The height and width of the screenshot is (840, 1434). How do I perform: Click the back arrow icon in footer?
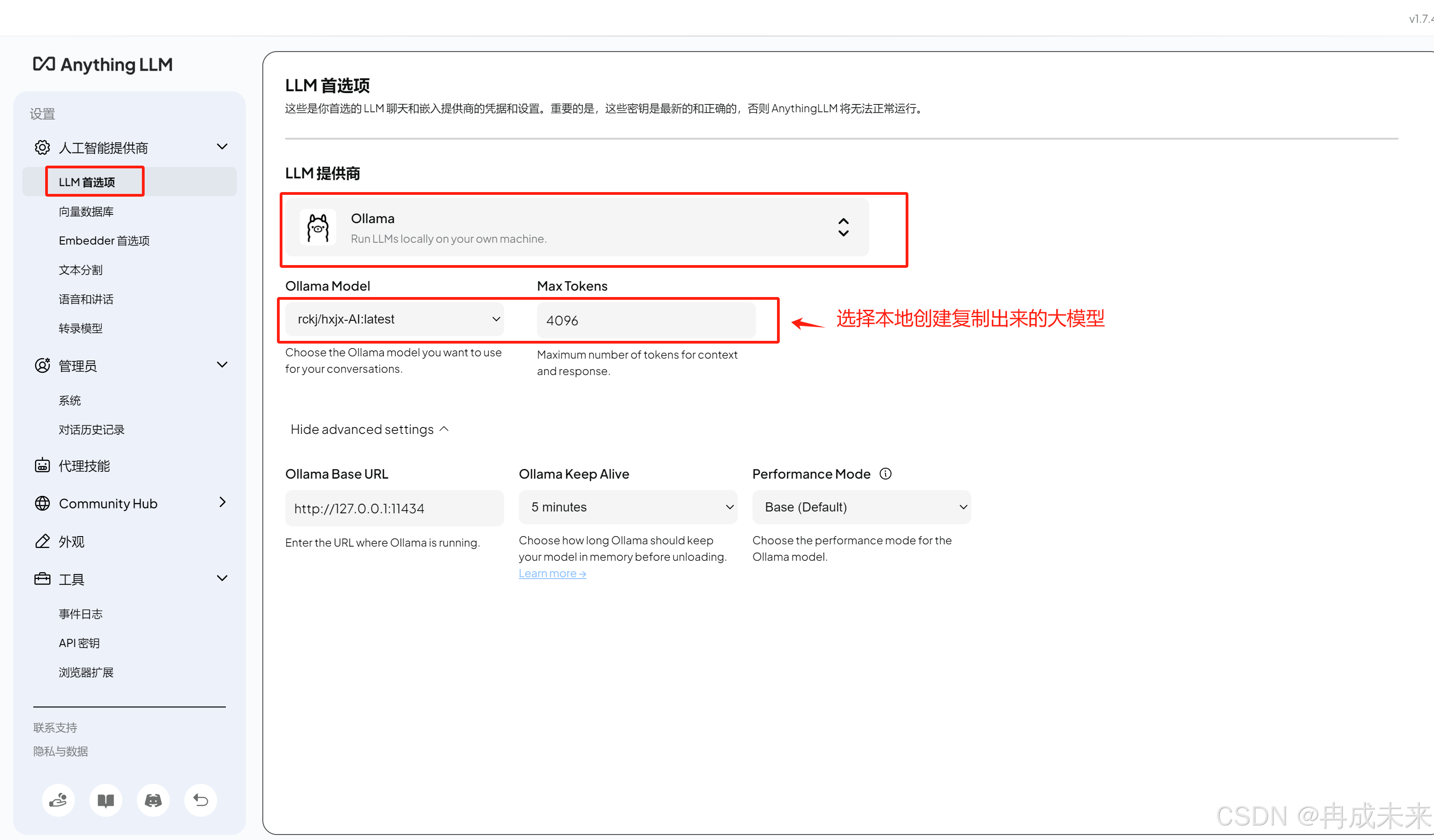[x=200, y=800]
